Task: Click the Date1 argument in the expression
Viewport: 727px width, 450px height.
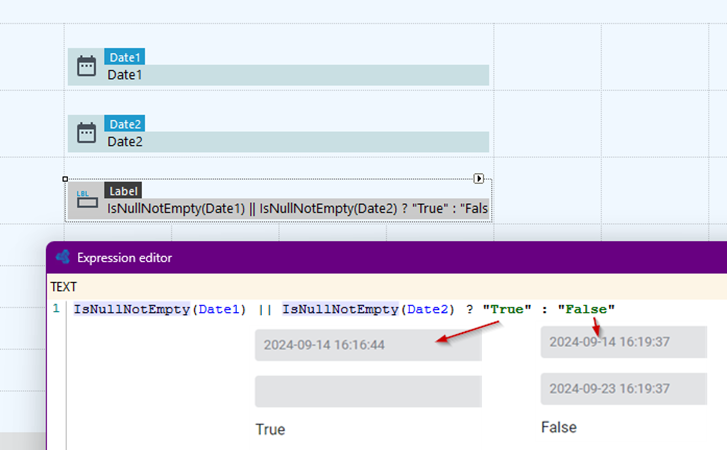Action: (219, 309)
